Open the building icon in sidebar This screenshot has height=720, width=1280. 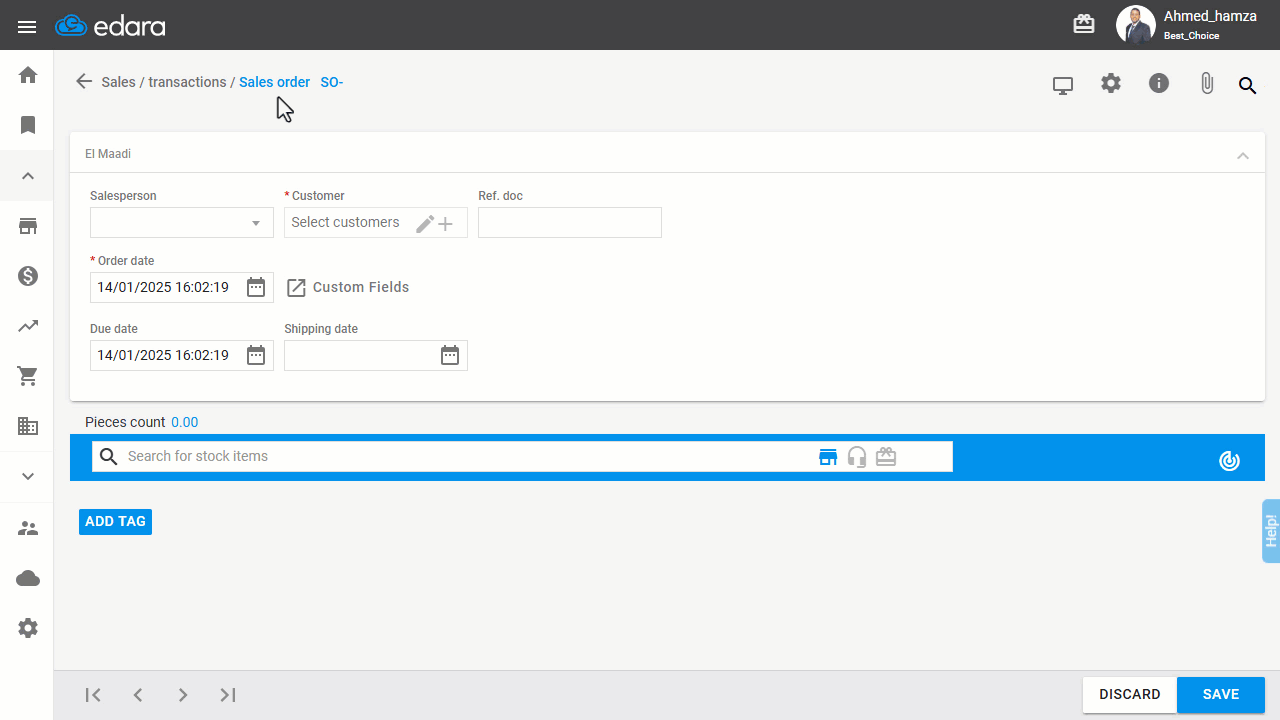point(28,426)
